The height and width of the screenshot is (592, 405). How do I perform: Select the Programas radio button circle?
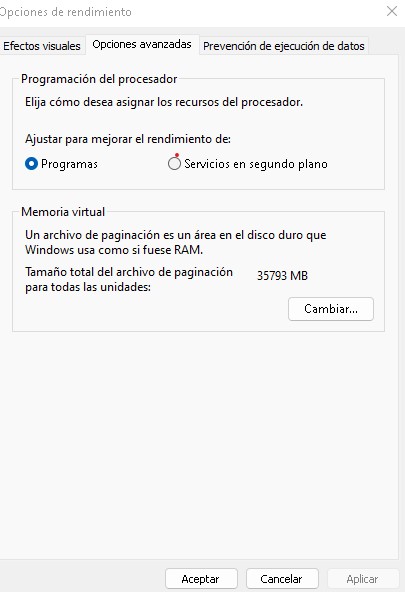(x=31, y=164)
